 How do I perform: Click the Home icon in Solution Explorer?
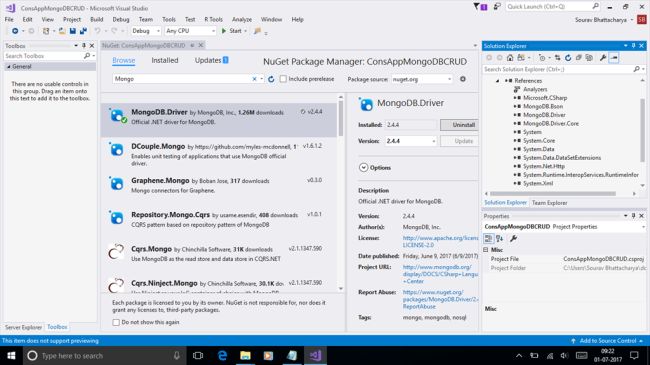[x=510, y=58]
